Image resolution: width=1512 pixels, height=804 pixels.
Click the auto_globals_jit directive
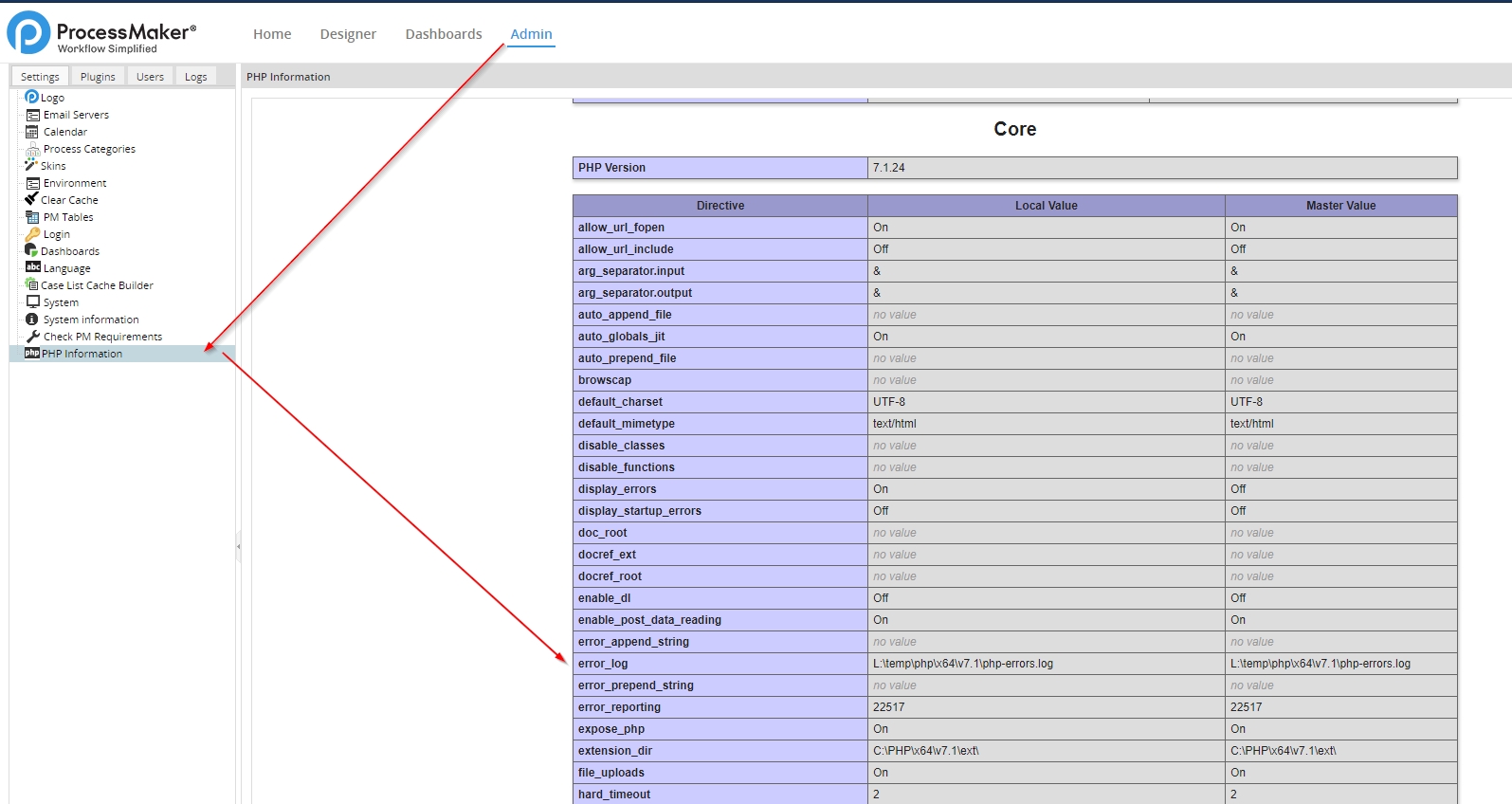point(622,337)
